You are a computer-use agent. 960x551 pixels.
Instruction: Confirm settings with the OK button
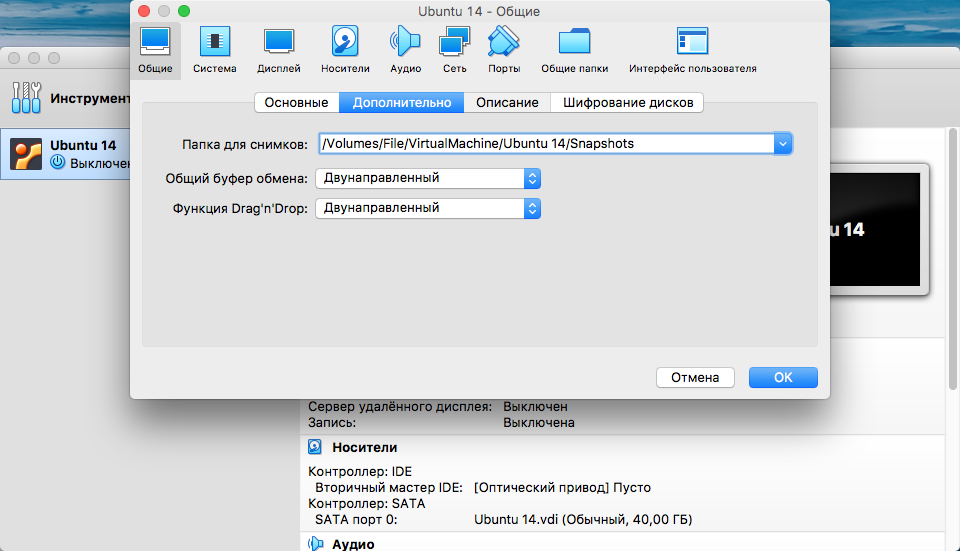point(783,377)
